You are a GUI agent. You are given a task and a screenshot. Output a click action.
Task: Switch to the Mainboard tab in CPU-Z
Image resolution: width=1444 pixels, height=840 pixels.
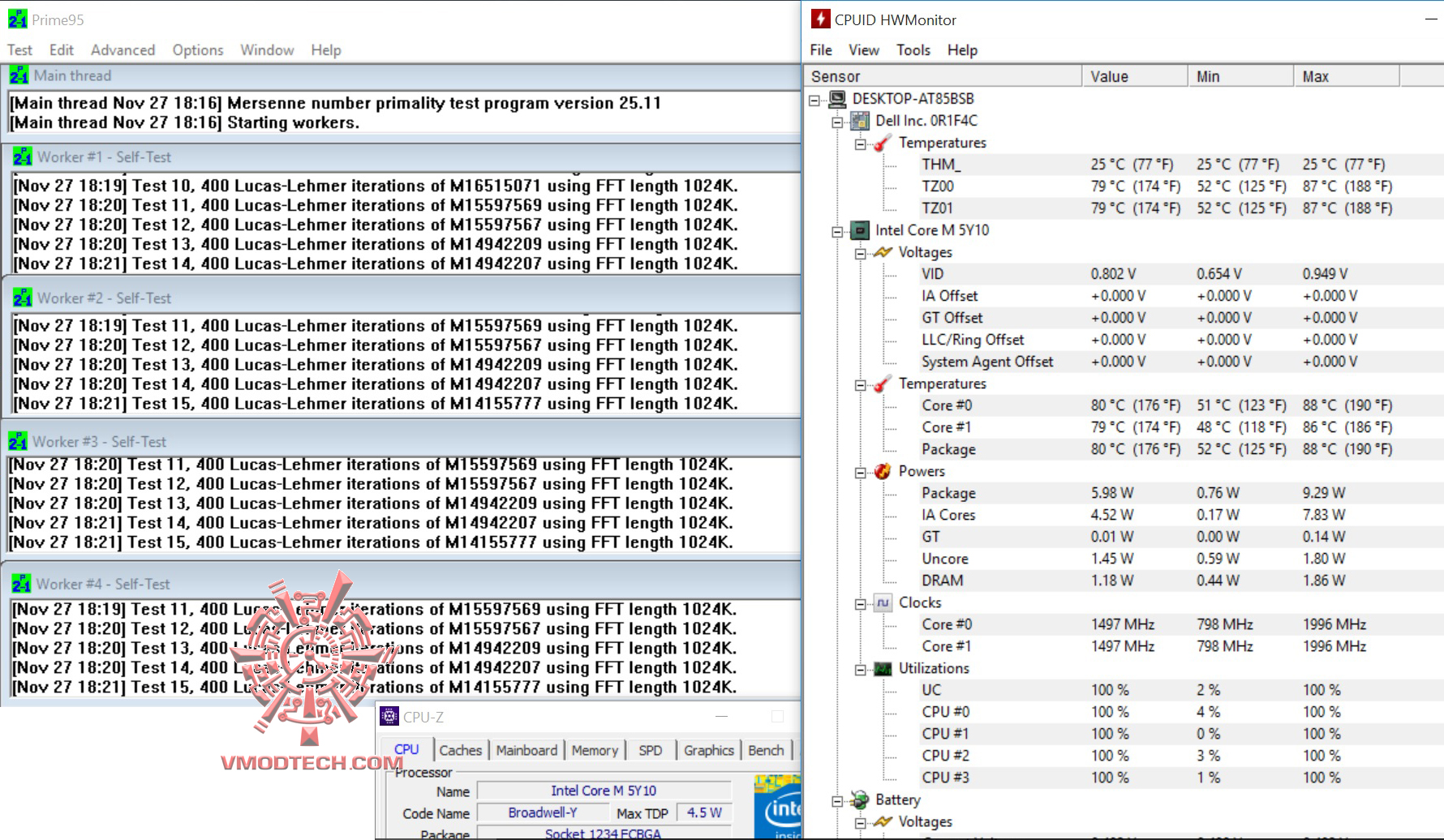click(x=527, y=751)
